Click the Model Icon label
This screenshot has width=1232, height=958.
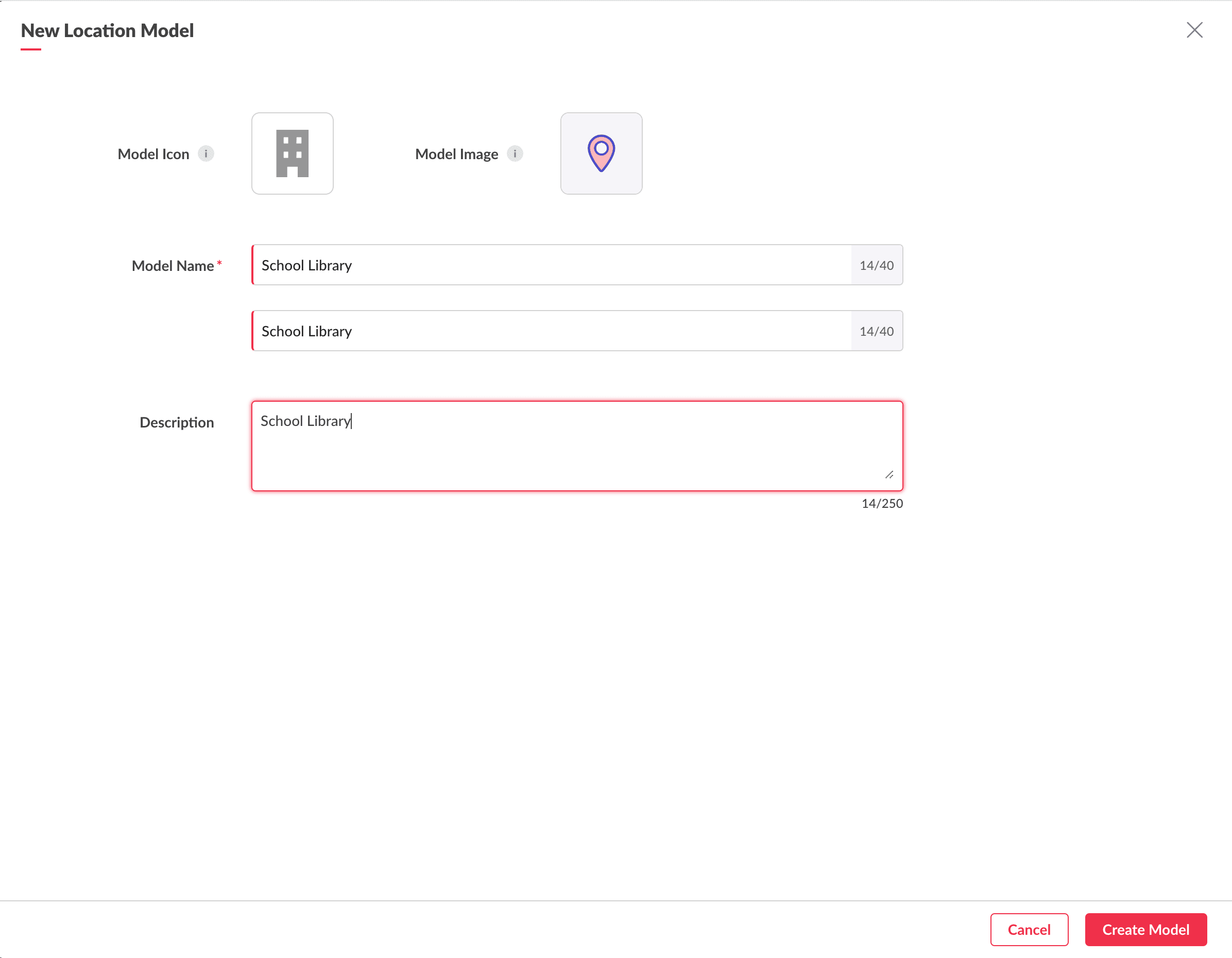point(153,154)
